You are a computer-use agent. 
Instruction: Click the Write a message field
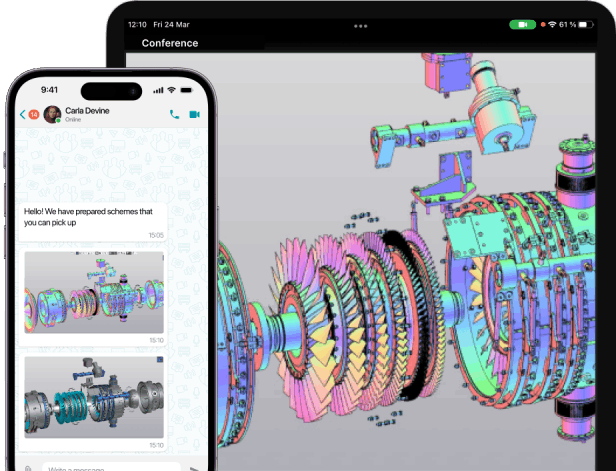110,467
